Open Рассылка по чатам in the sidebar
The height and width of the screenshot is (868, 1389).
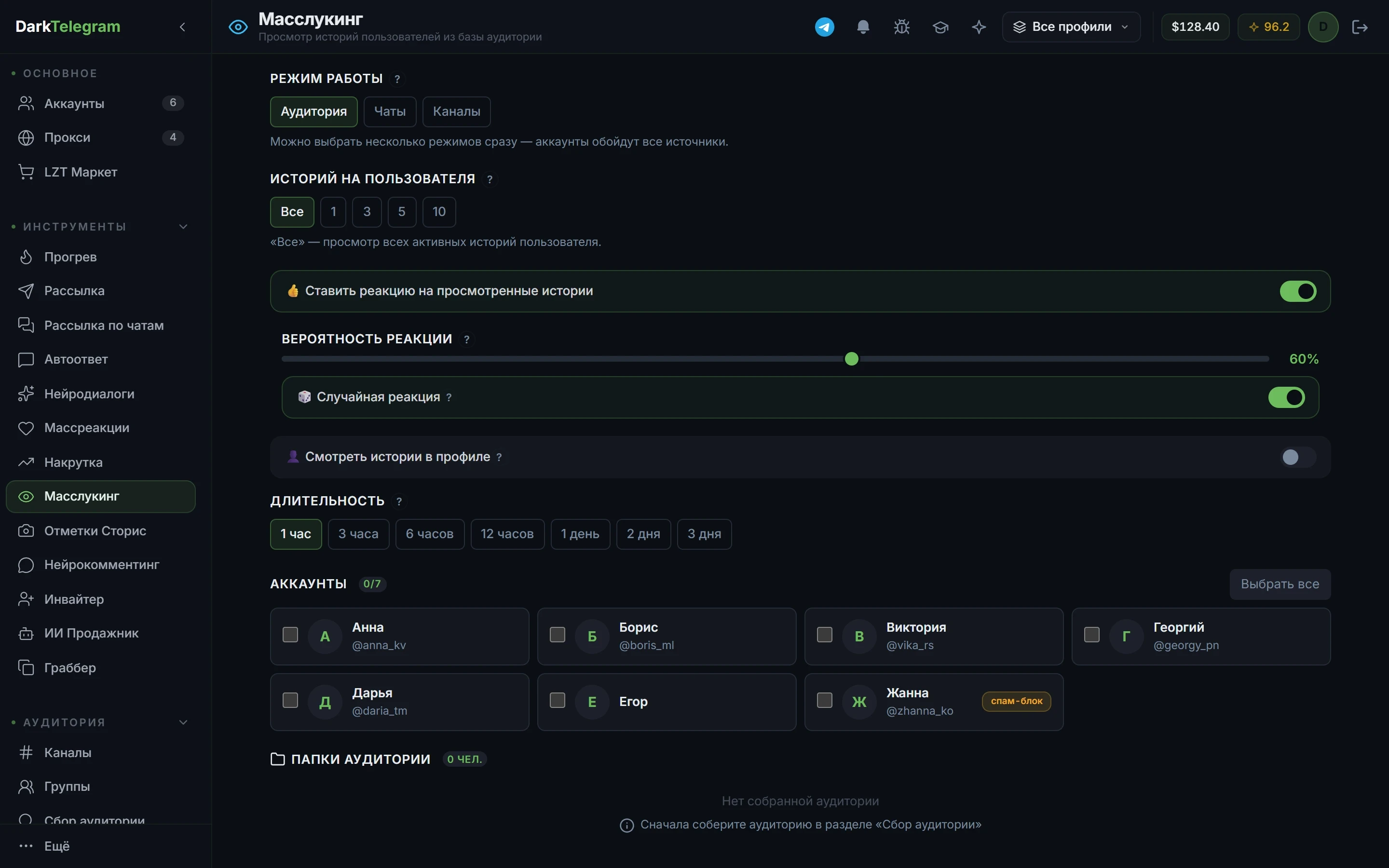(x=100, y=325)
